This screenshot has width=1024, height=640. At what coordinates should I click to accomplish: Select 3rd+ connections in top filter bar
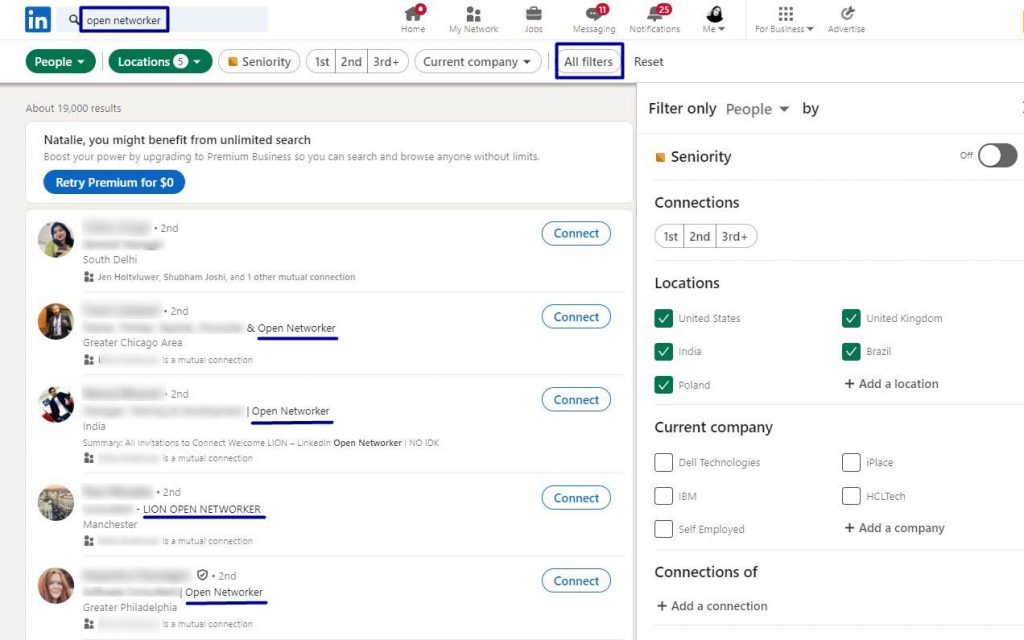[387, 61]
